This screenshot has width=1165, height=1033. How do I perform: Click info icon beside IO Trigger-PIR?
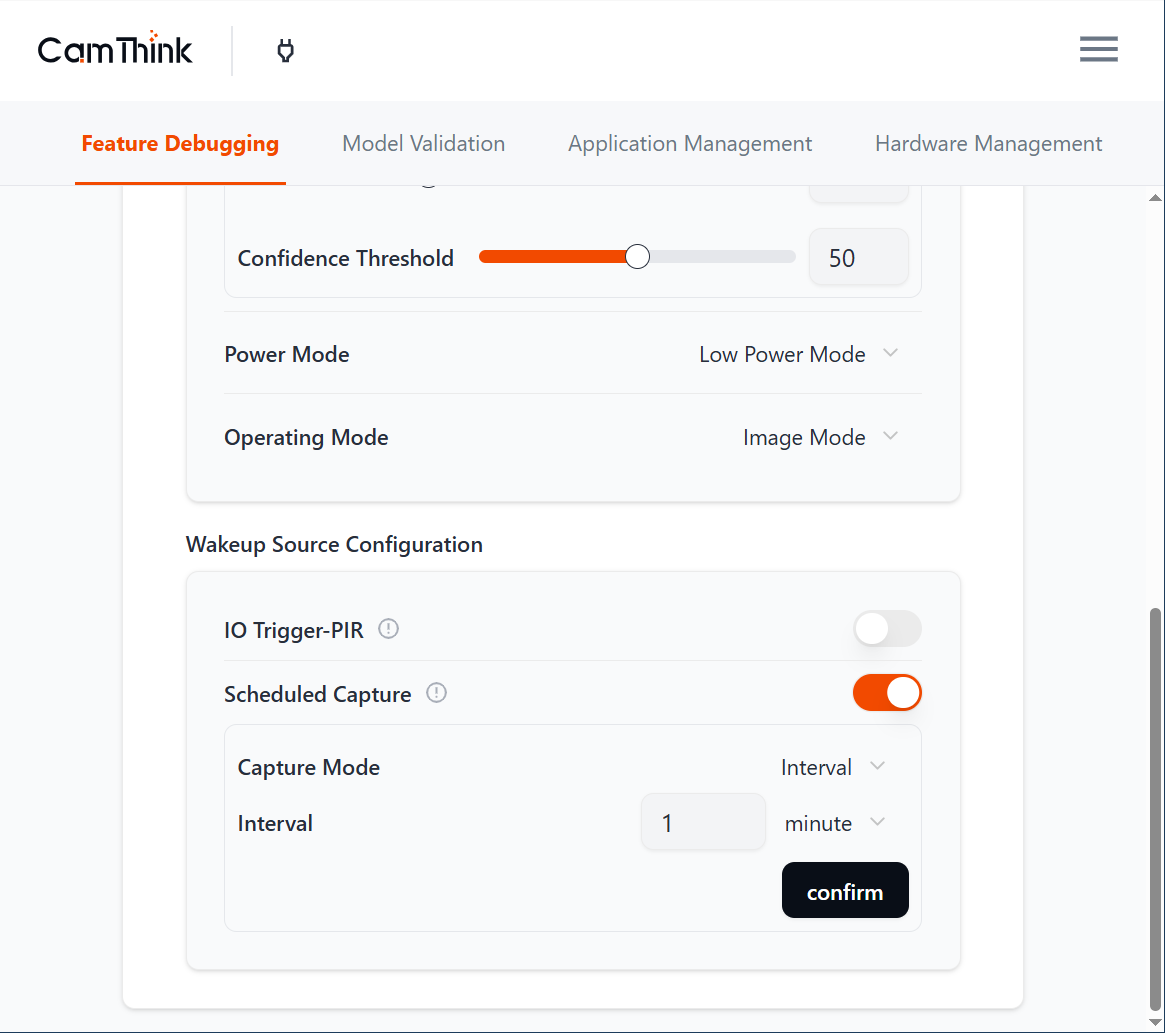389,629
